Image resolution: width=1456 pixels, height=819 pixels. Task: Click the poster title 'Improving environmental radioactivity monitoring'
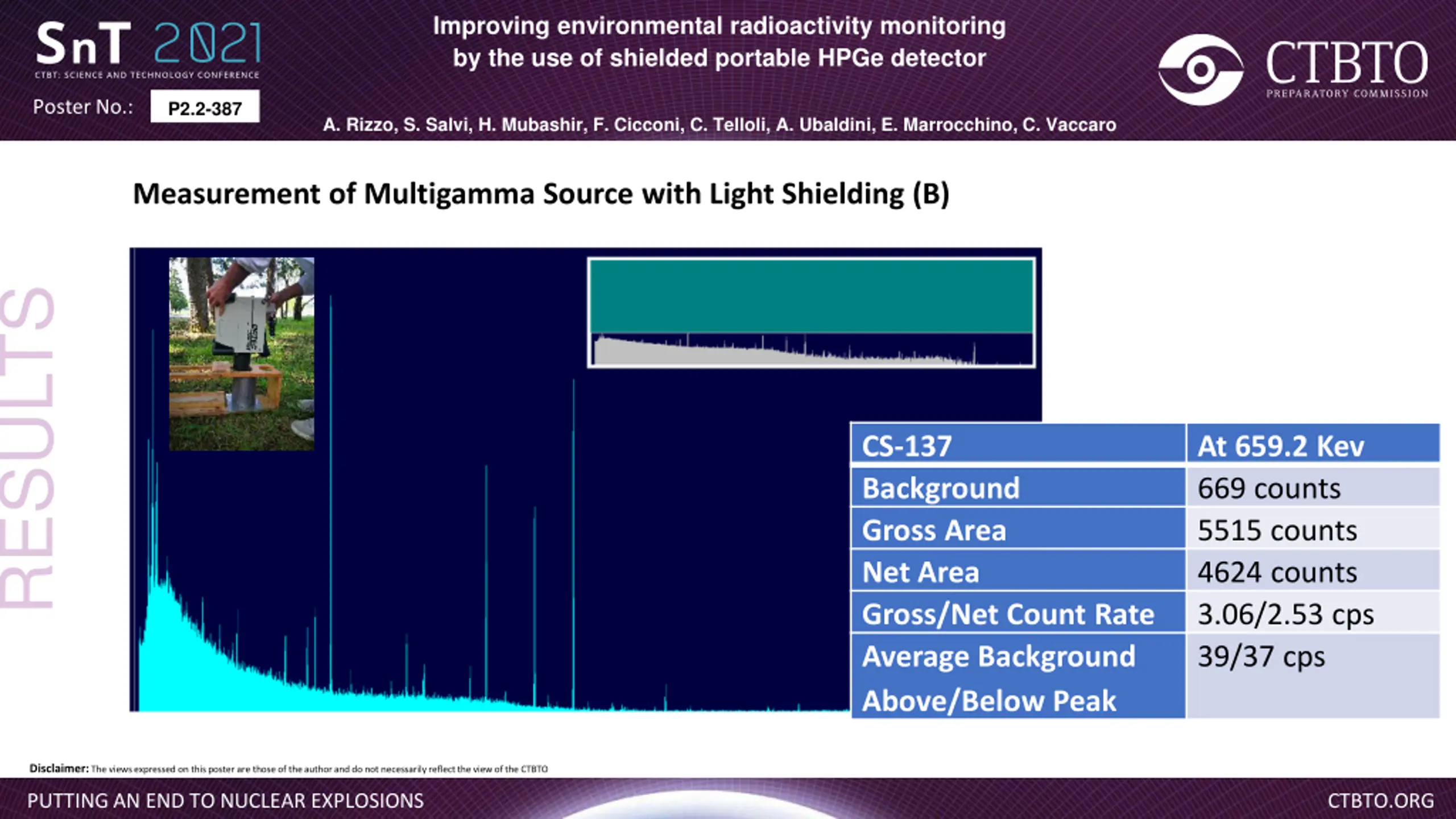pos(719,26)
